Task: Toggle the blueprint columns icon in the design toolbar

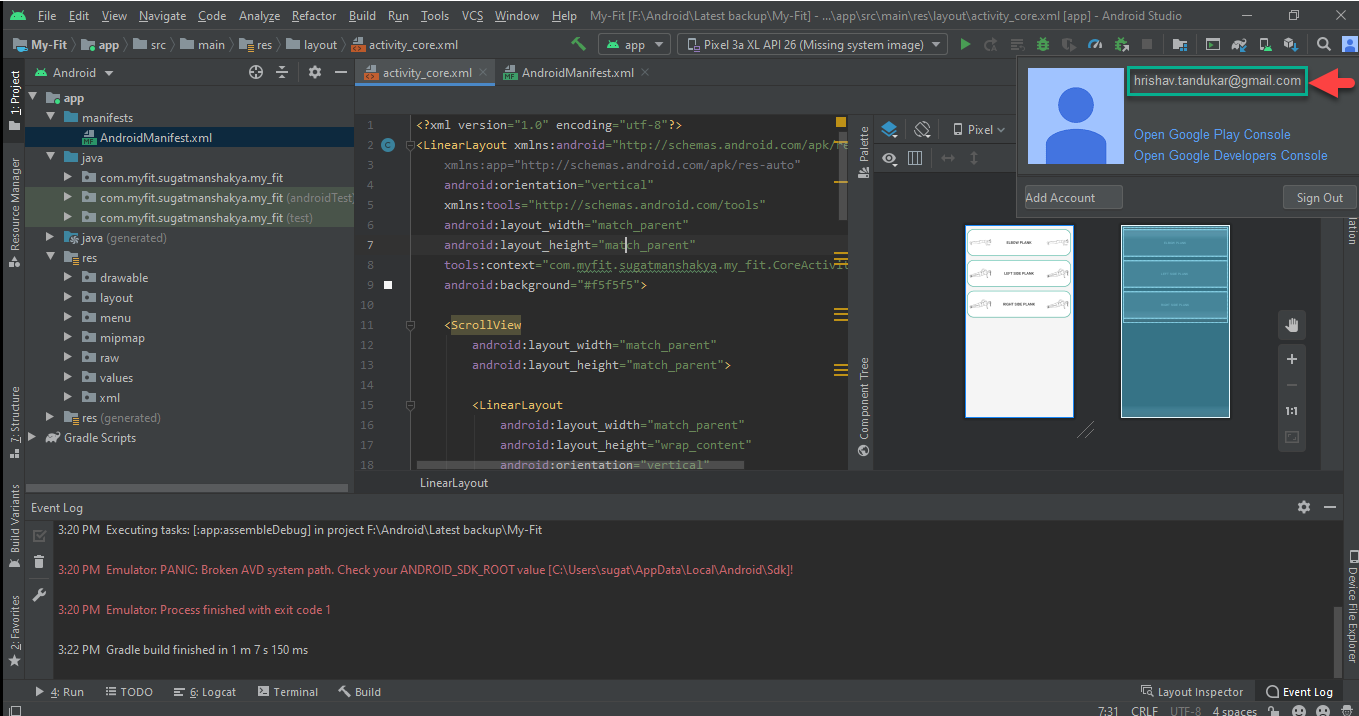Action: 915,158
